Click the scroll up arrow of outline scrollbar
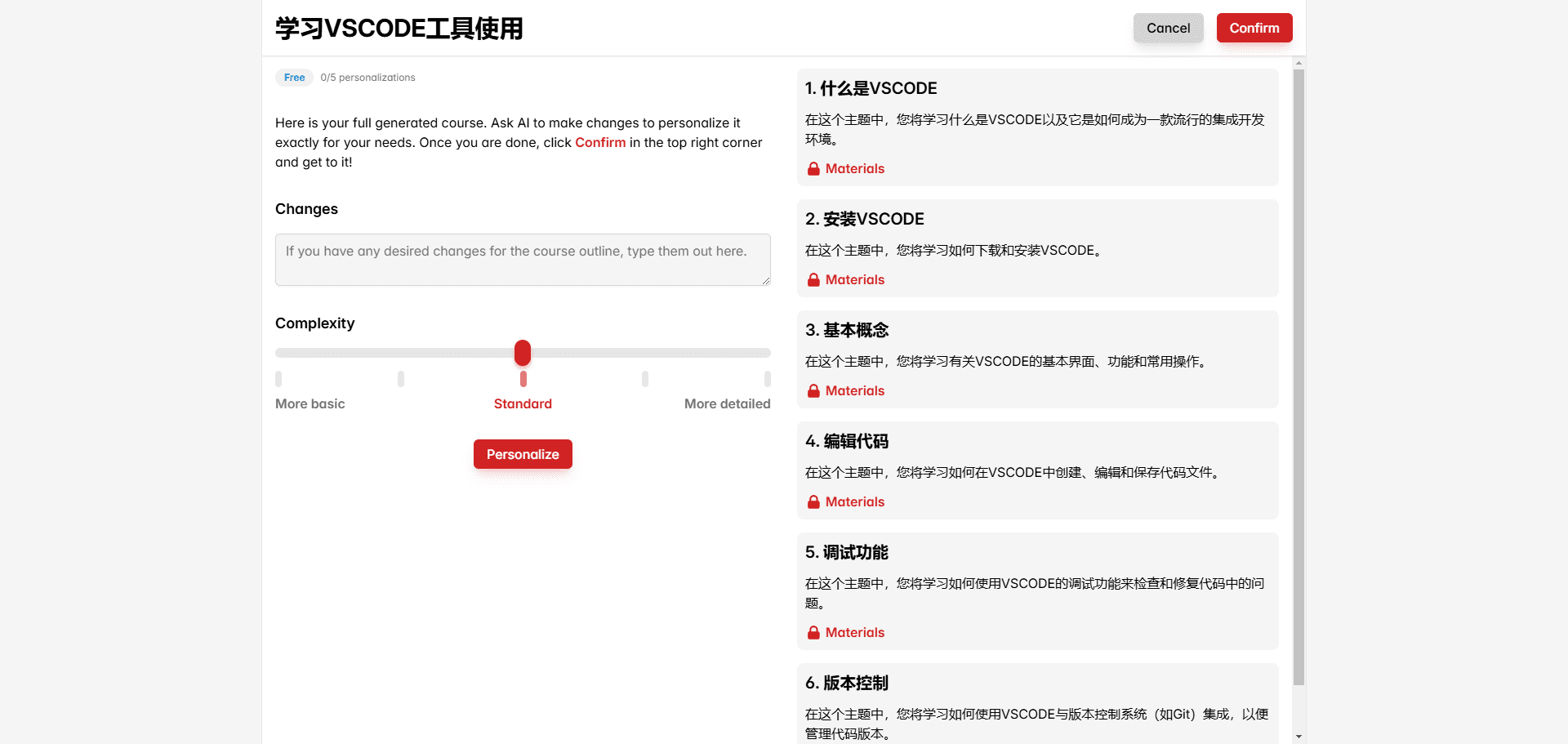Image resolution: width=1568 pixels, height=744 pixels. point(1298,63)
